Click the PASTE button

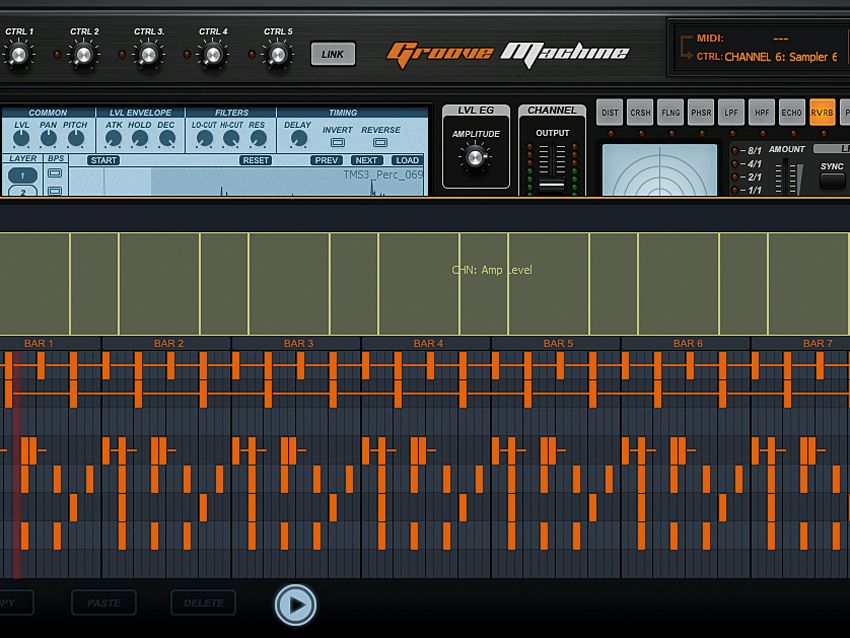pos(104,603)
